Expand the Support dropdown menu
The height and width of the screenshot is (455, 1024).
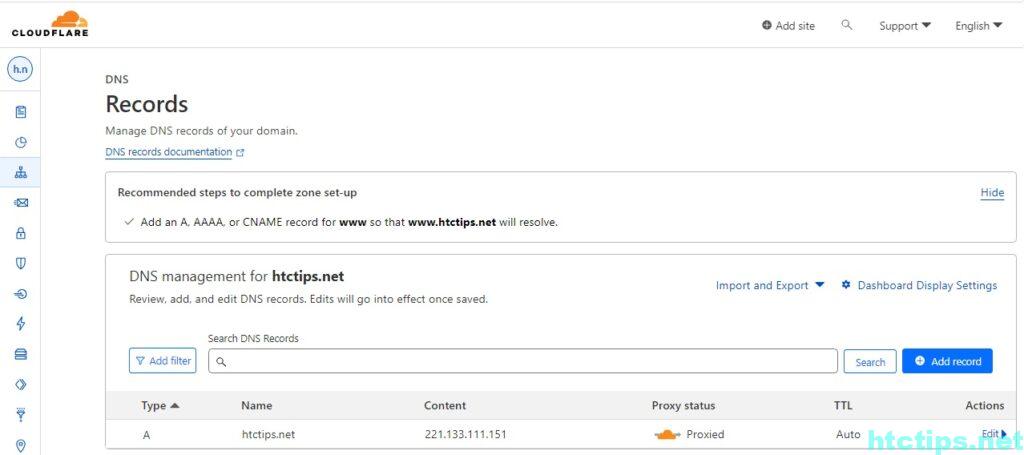click(904, 26)
